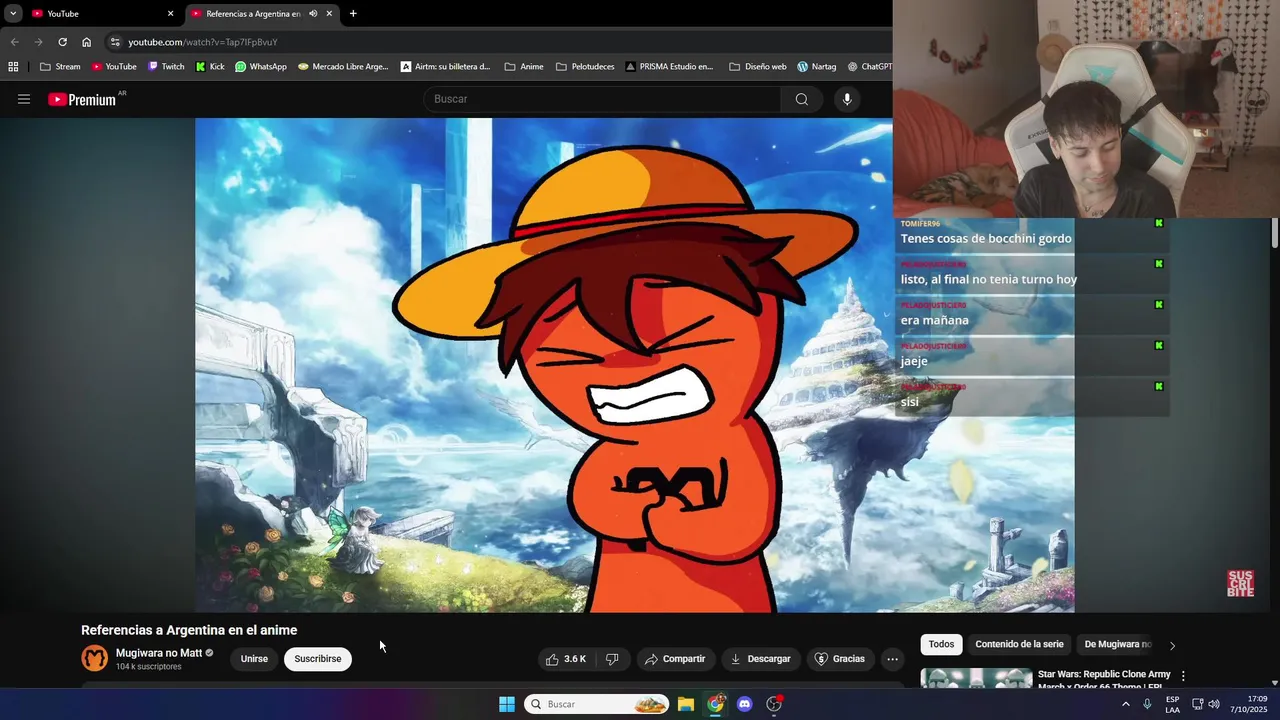Open Chrome from the taskbar

(x=716, y=704)
